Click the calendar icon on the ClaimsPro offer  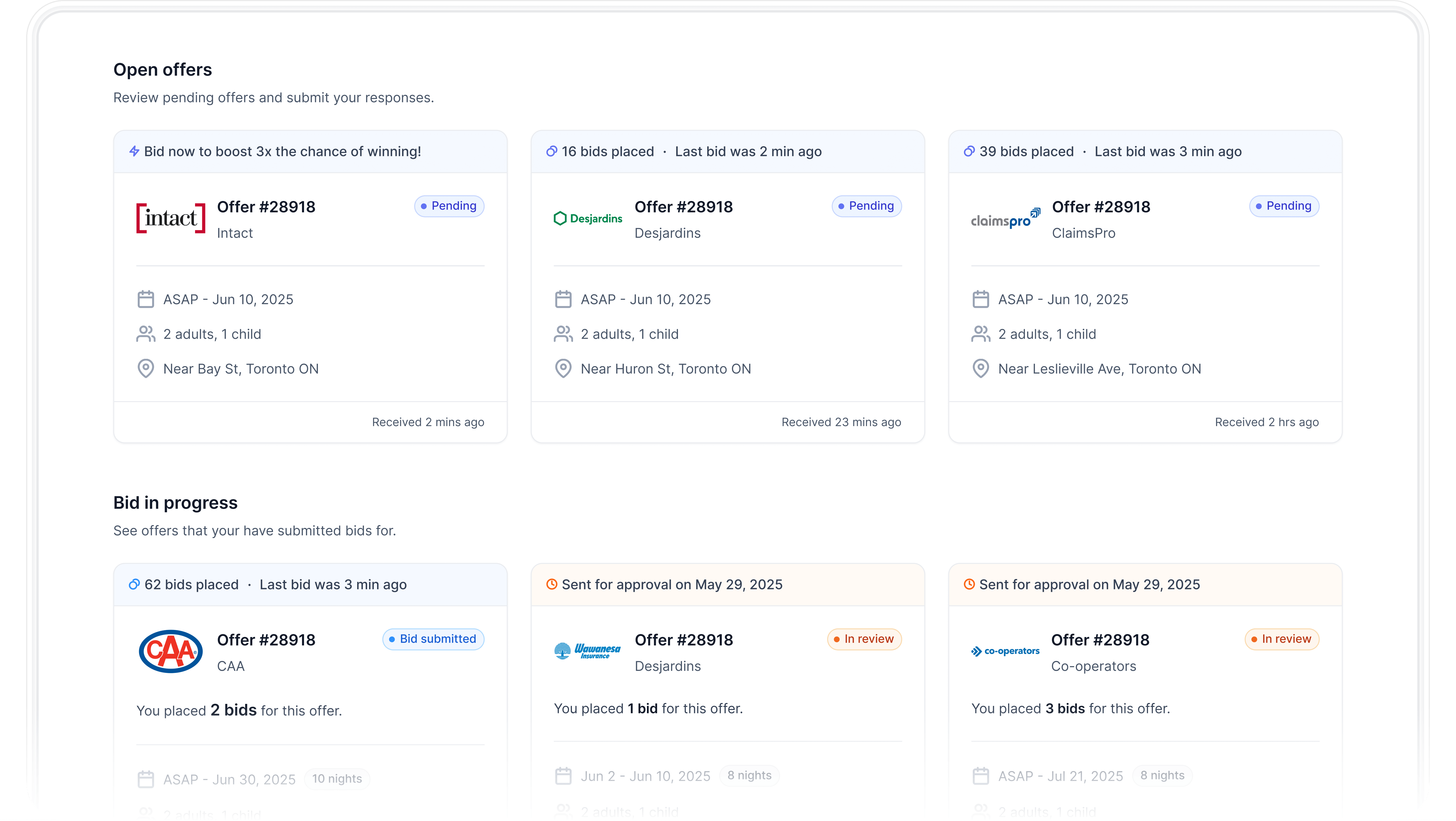coord(981,299)
